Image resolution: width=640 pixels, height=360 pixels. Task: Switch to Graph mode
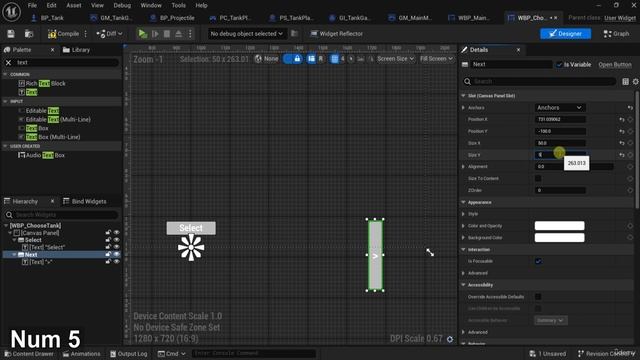pos(616,34)
